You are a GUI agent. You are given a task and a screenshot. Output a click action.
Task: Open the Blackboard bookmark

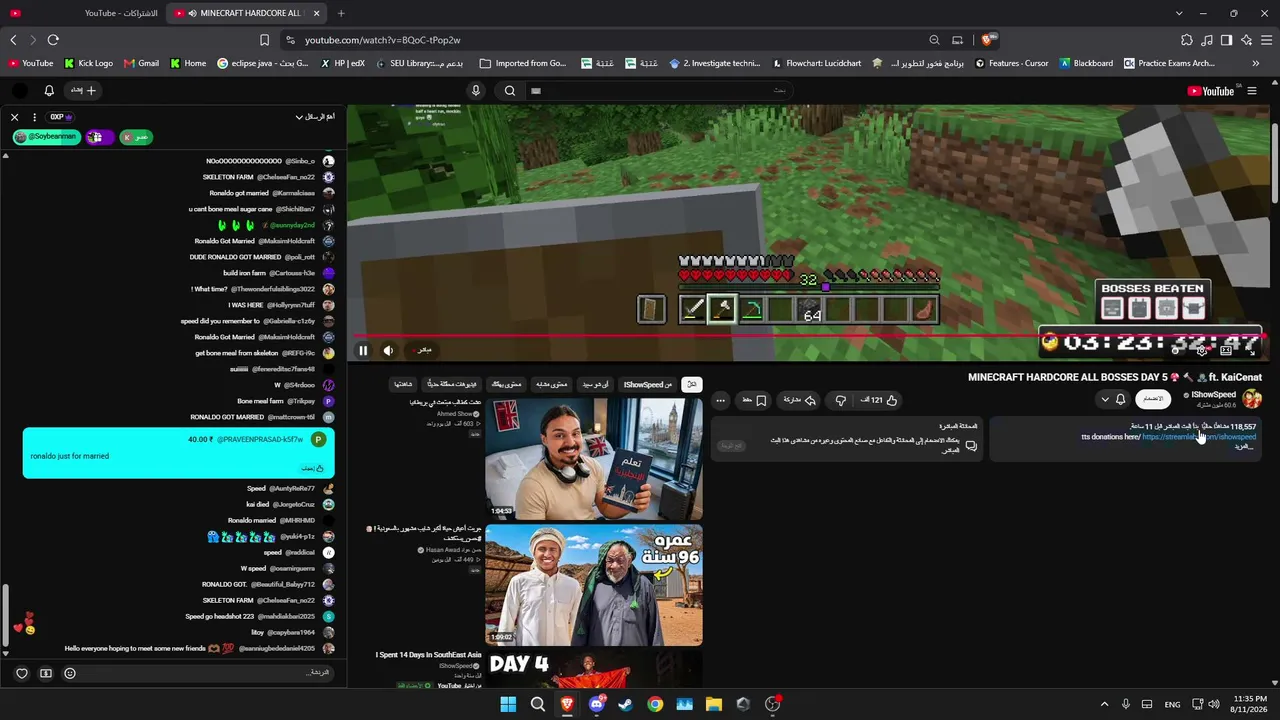tap(1085, 63)
